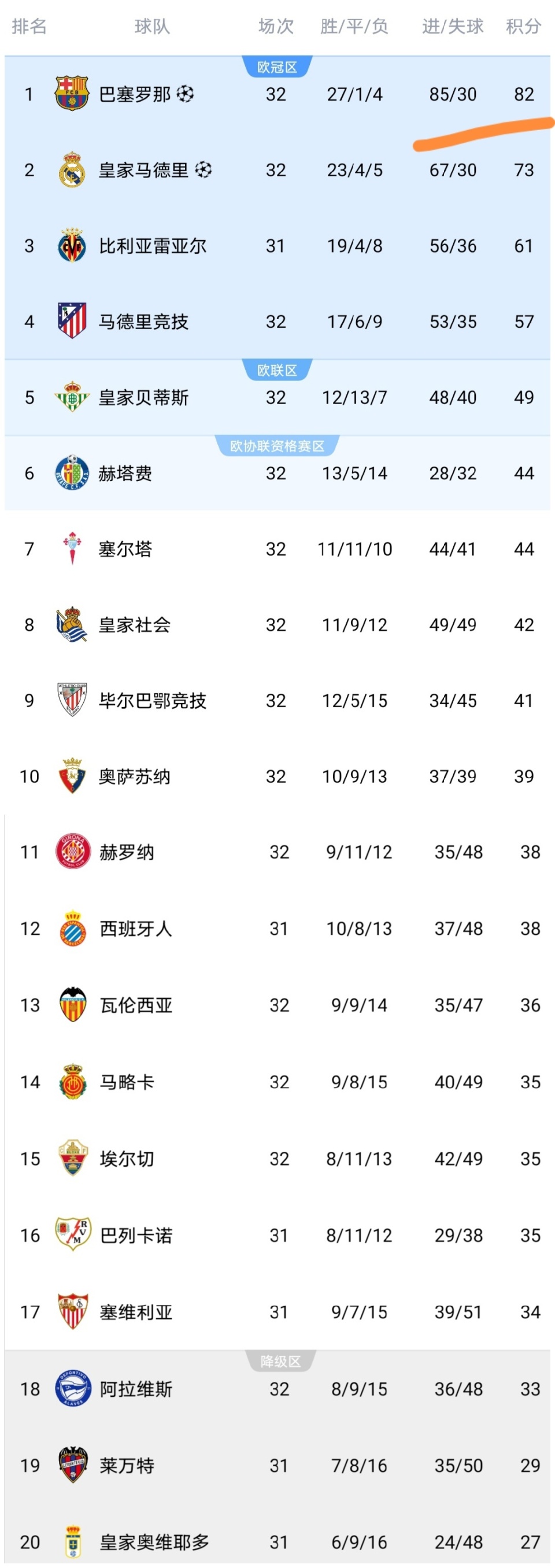Select the 降级区 zone label
The width and height of the screenshot is (555, 1568).
280,1362
